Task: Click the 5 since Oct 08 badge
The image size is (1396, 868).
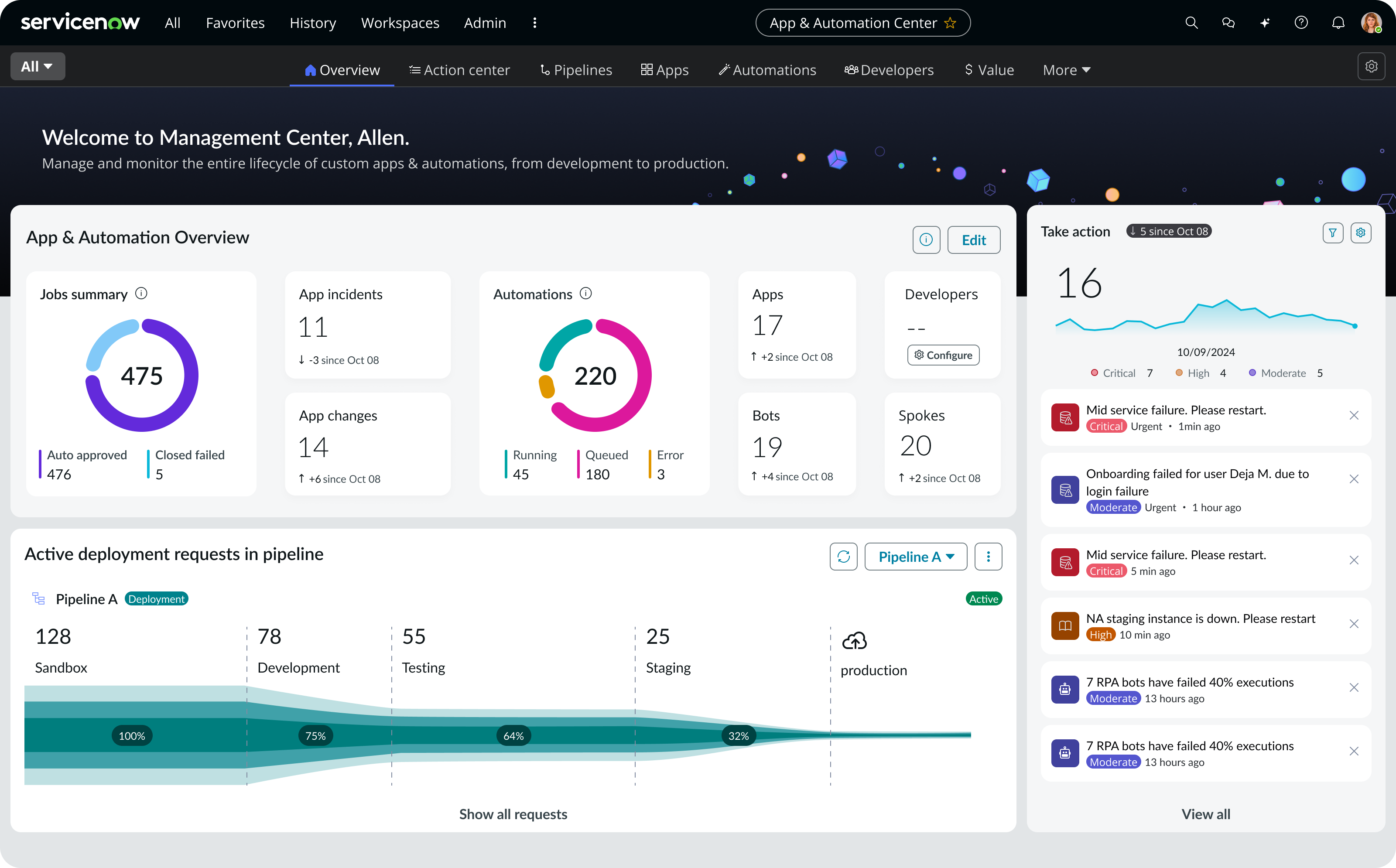Action: click(x=1169, y=231)
